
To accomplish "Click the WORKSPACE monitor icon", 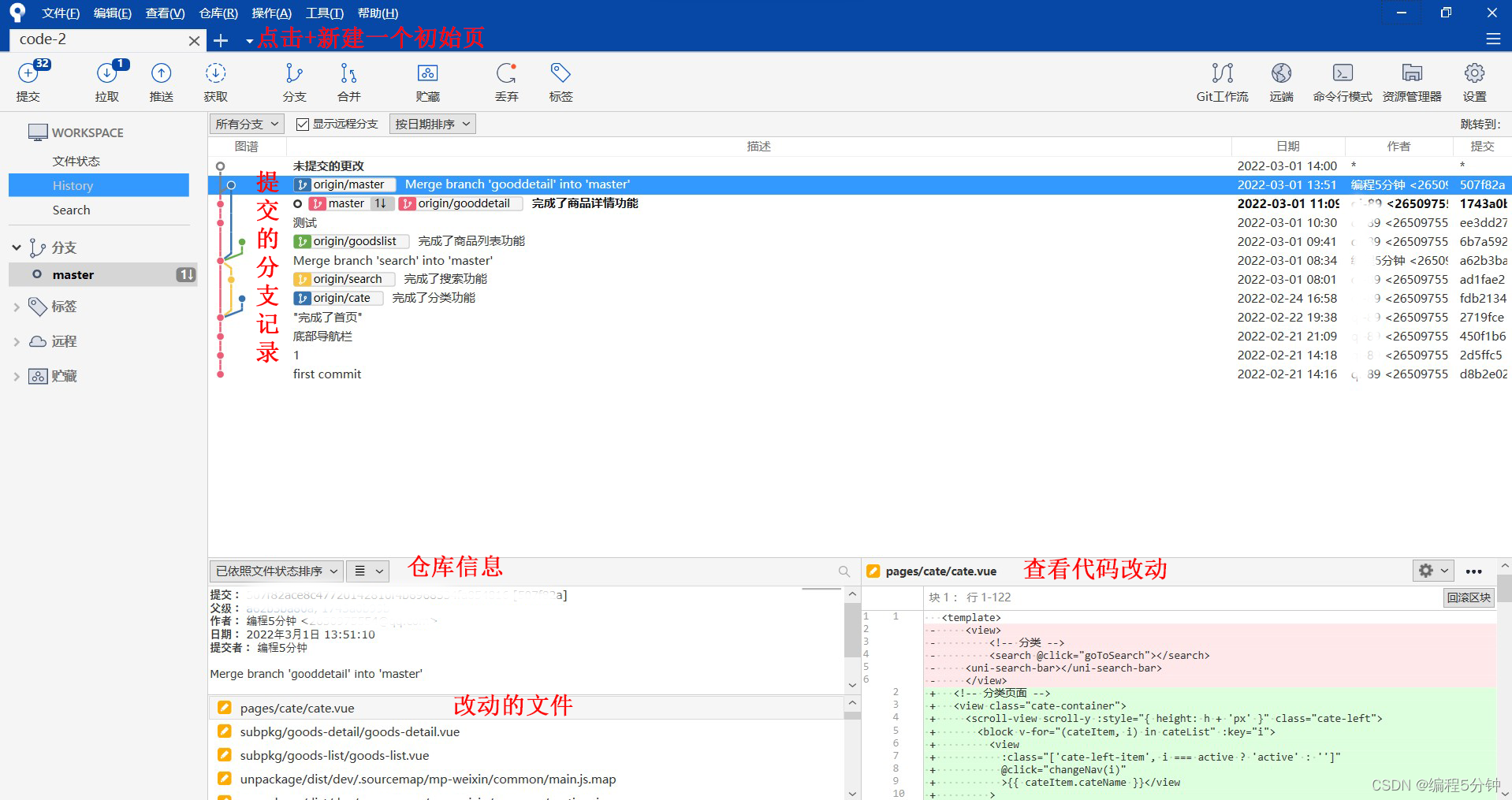I will pyautogui.click(x=38, y=132).
